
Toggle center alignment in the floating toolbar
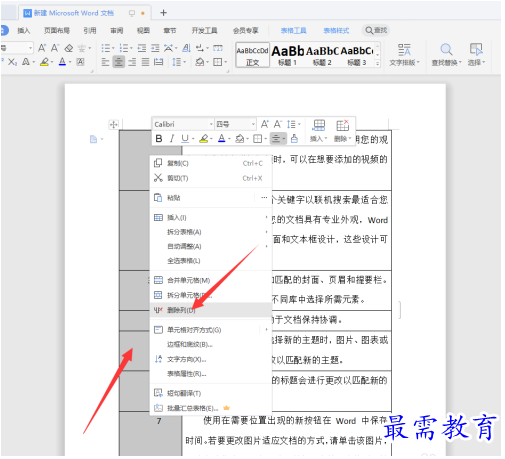point(276,138)
